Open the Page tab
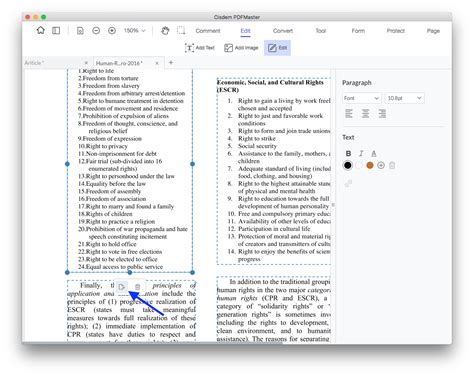 point(433,31)
